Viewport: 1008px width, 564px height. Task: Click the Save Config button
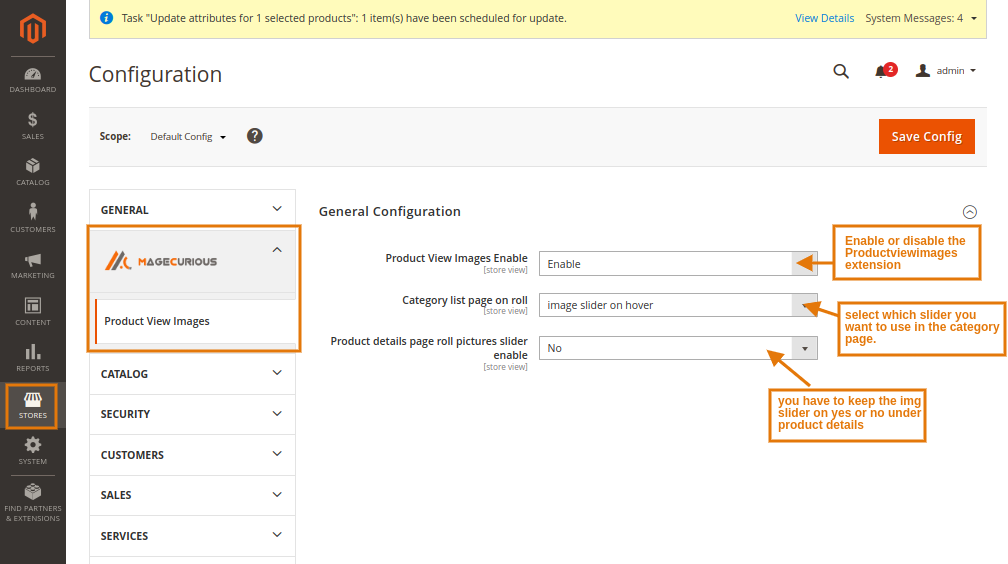(926, 136)
